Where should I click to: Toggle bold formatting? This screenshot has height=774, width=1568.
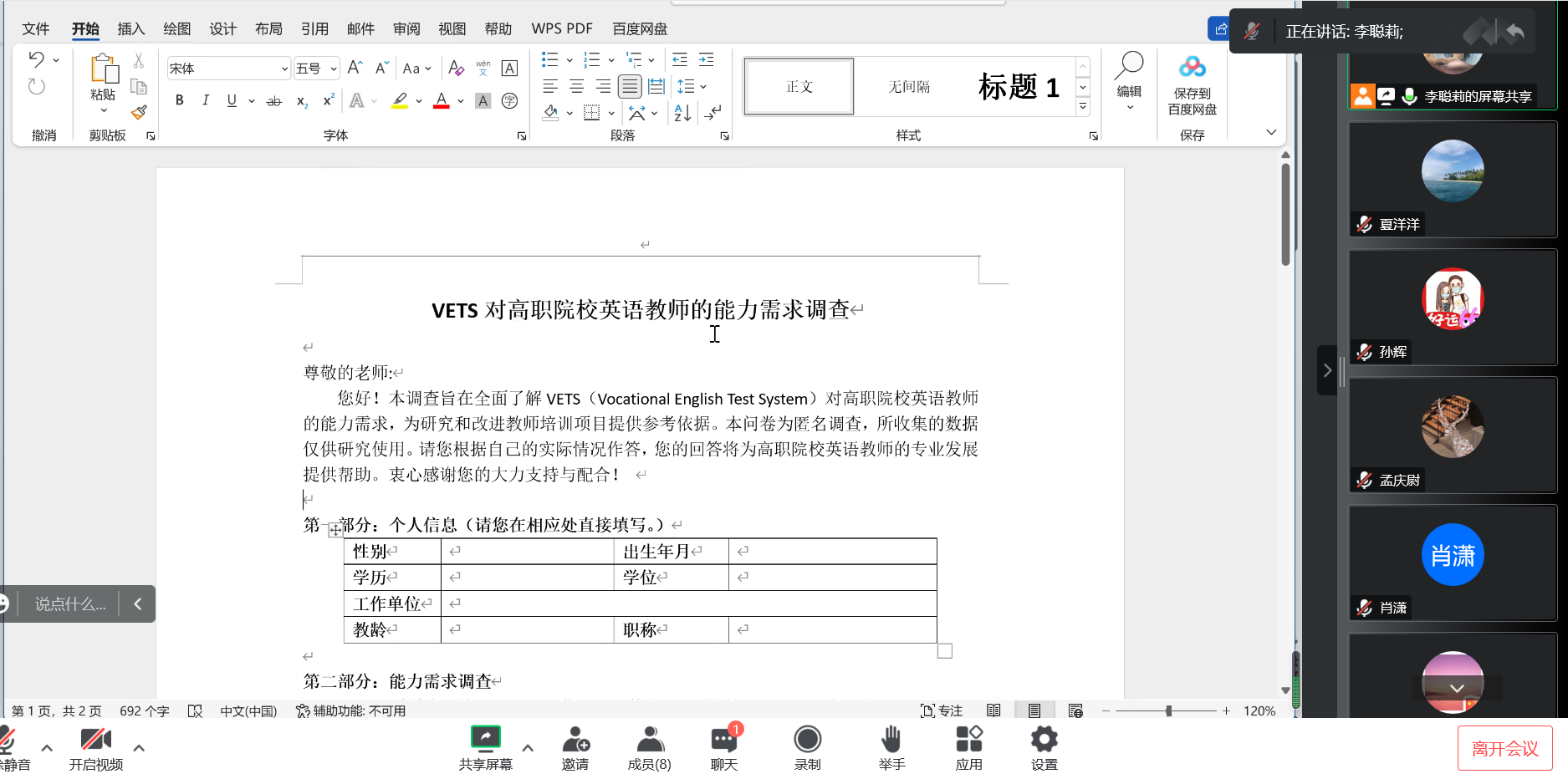coord(179,100)
